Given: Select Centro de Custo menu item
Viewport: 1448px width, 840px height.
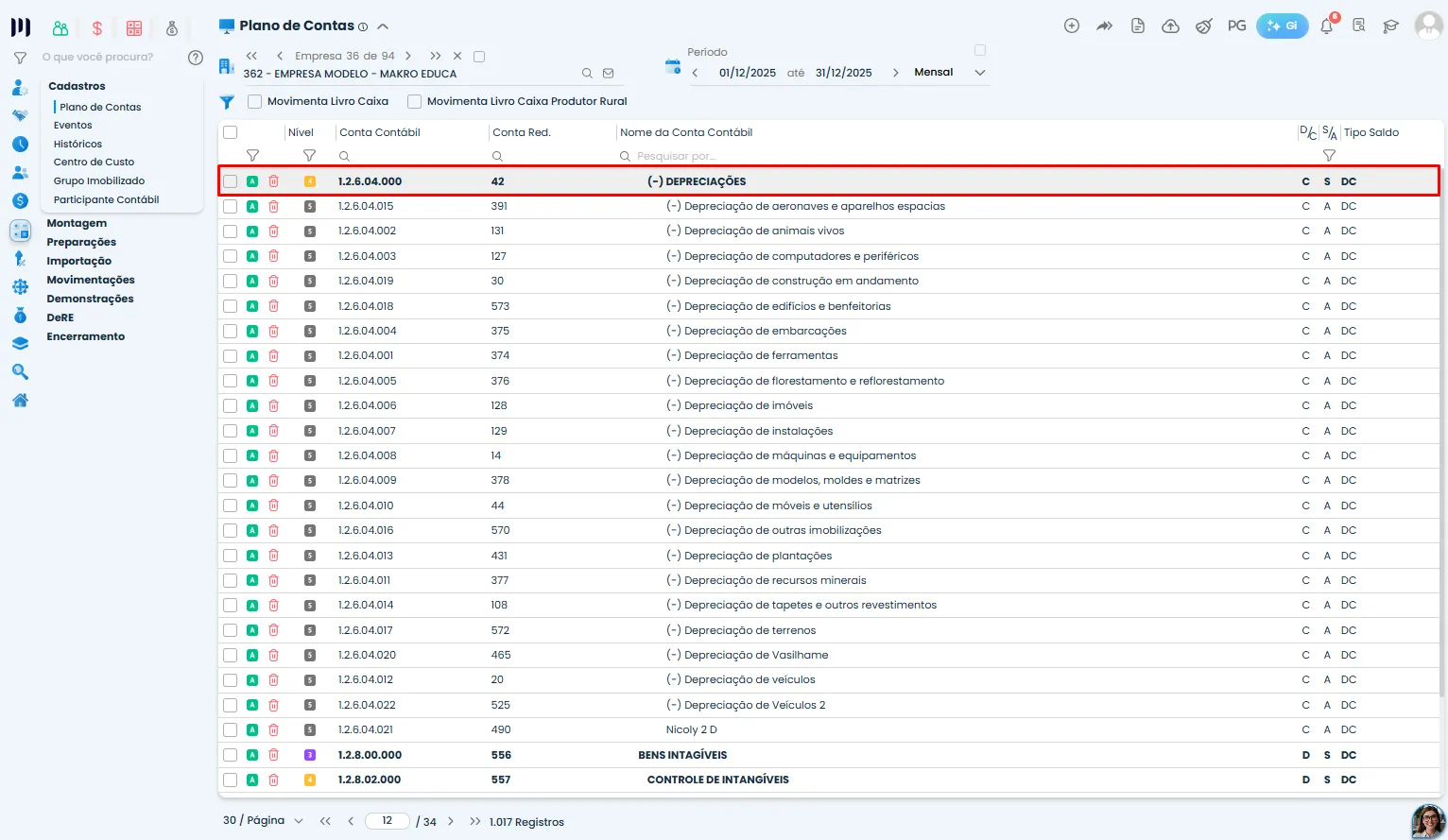Looking at the screenshot, I should pyautogui.click(x=95, y=162).
